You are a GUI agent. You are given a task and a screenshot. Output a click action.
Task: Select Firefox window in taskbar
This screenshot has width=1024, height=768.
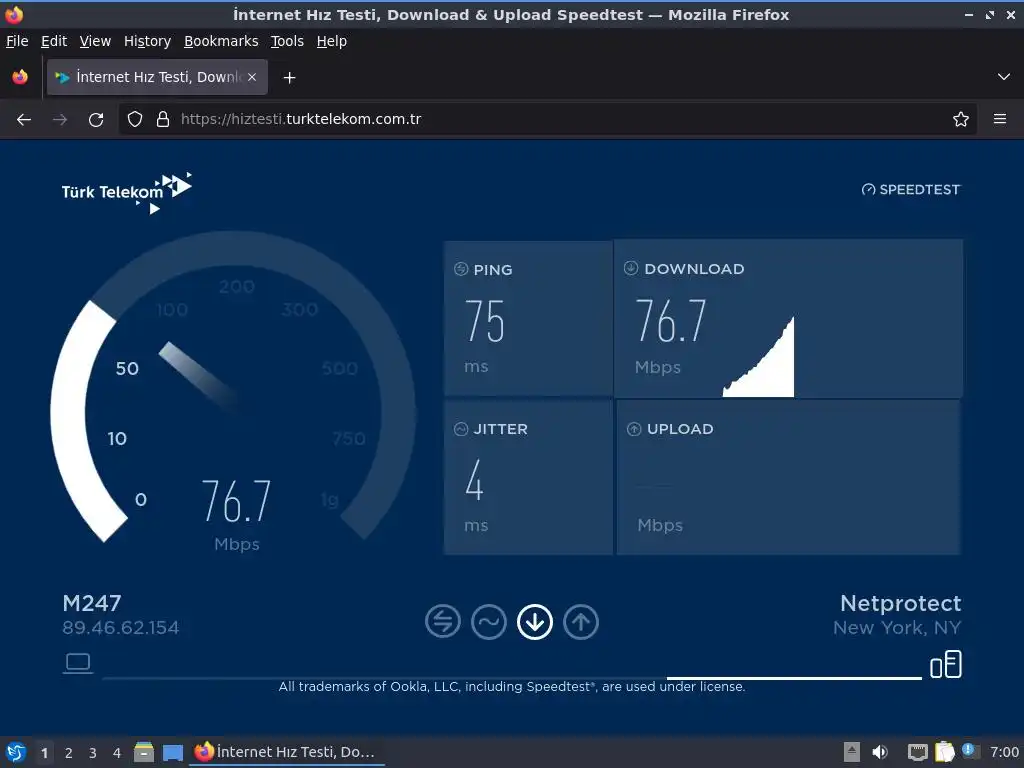(x=287, y=752)
